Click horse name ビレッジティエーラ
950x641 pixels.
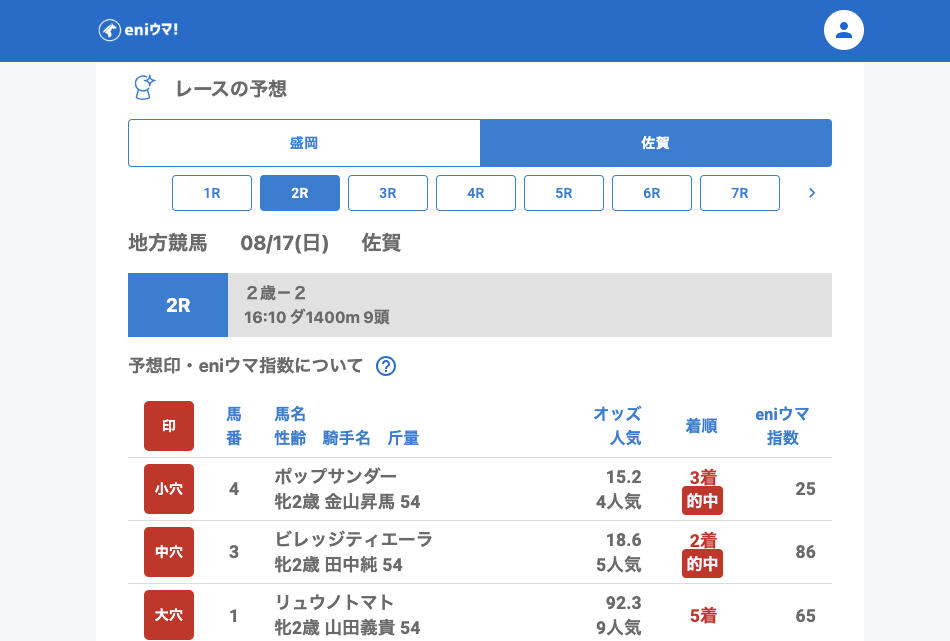click(x=354, y=539)
